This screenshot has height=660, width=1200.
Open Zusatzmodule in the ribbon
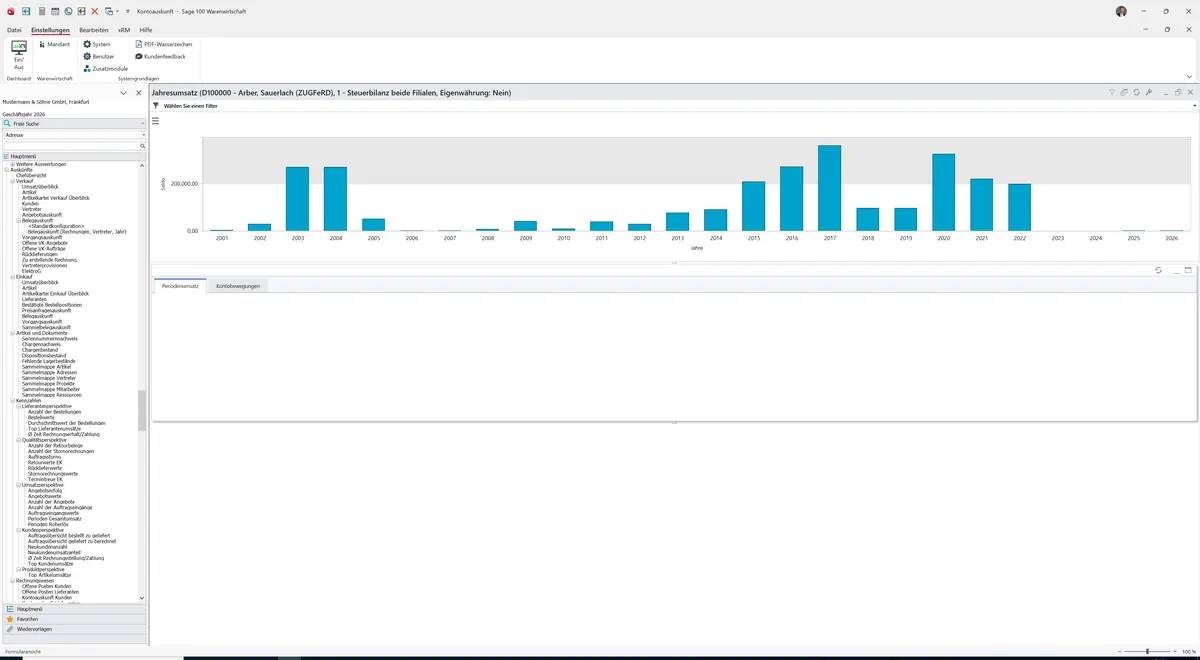pos(106,69)
